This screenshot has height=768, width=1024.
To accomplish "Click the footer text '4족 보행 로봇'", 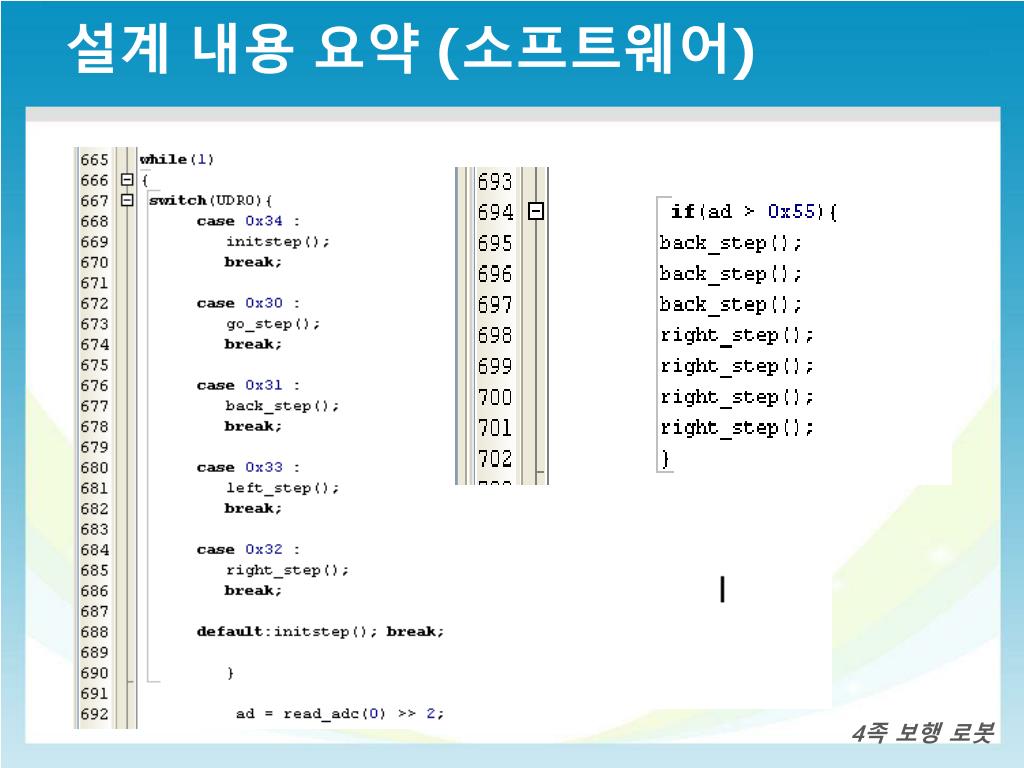I will (x=923, y=733).
